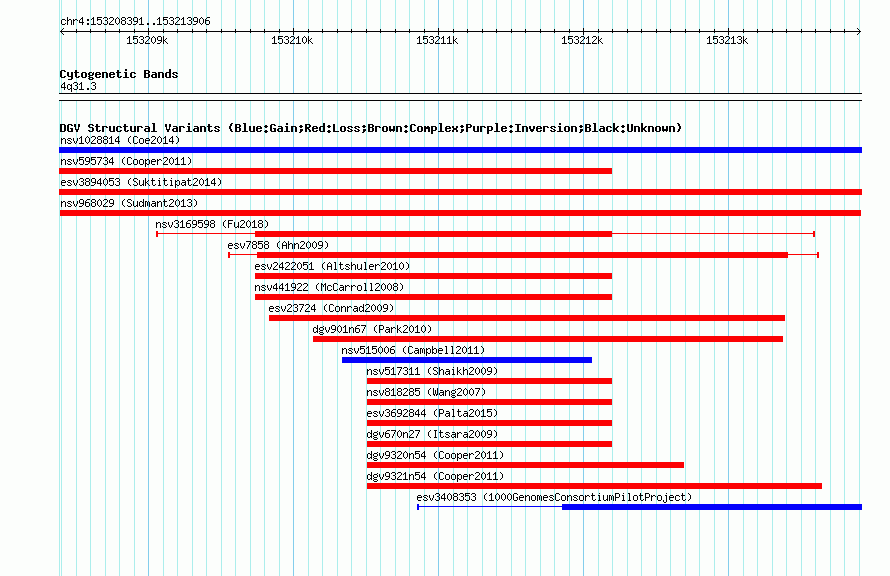Click the 153211k ruler tick label
890x576 pixels.
(x=437, y=40)
